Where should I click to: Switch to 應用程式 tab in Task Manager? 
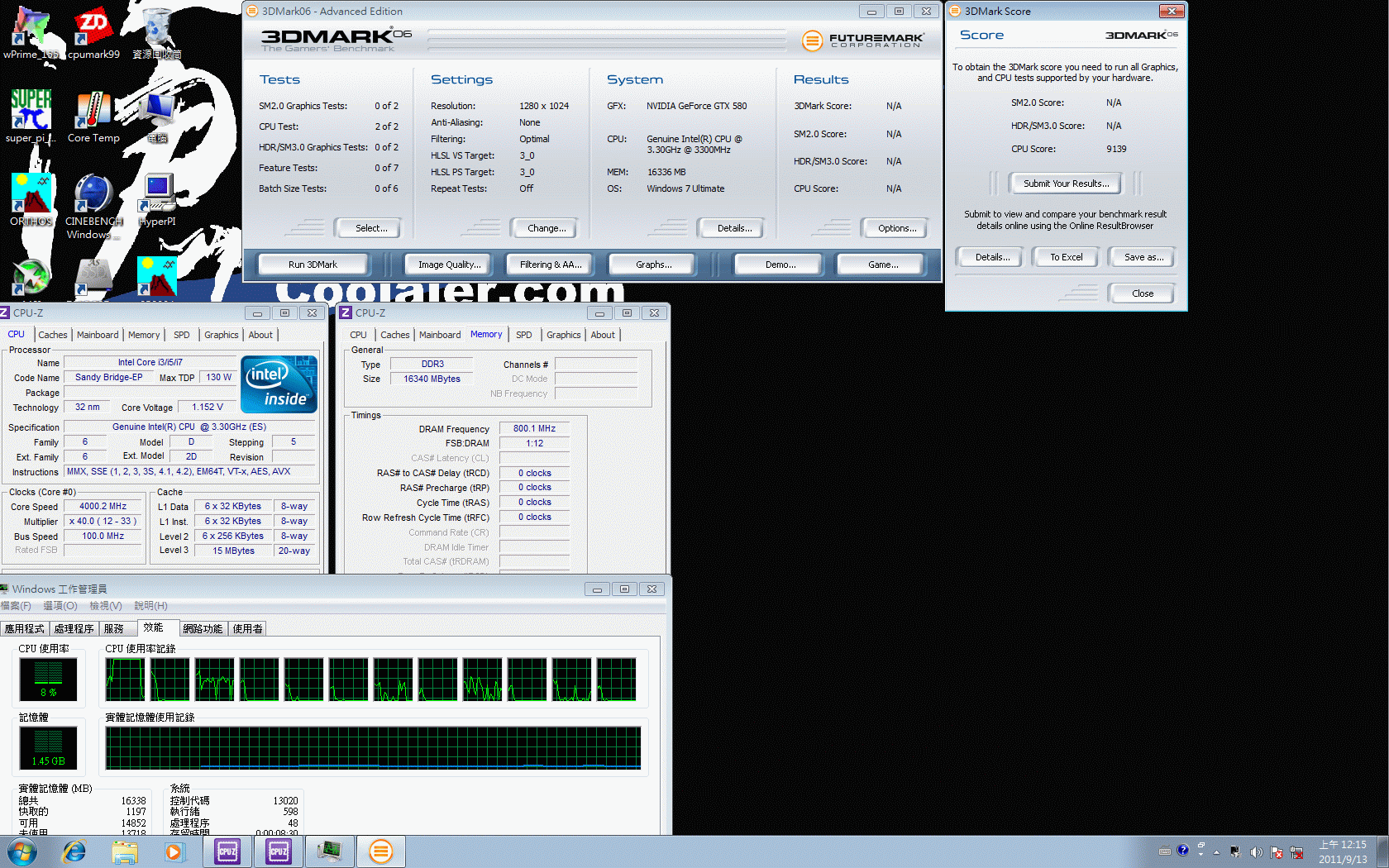[x=25, y=629]
